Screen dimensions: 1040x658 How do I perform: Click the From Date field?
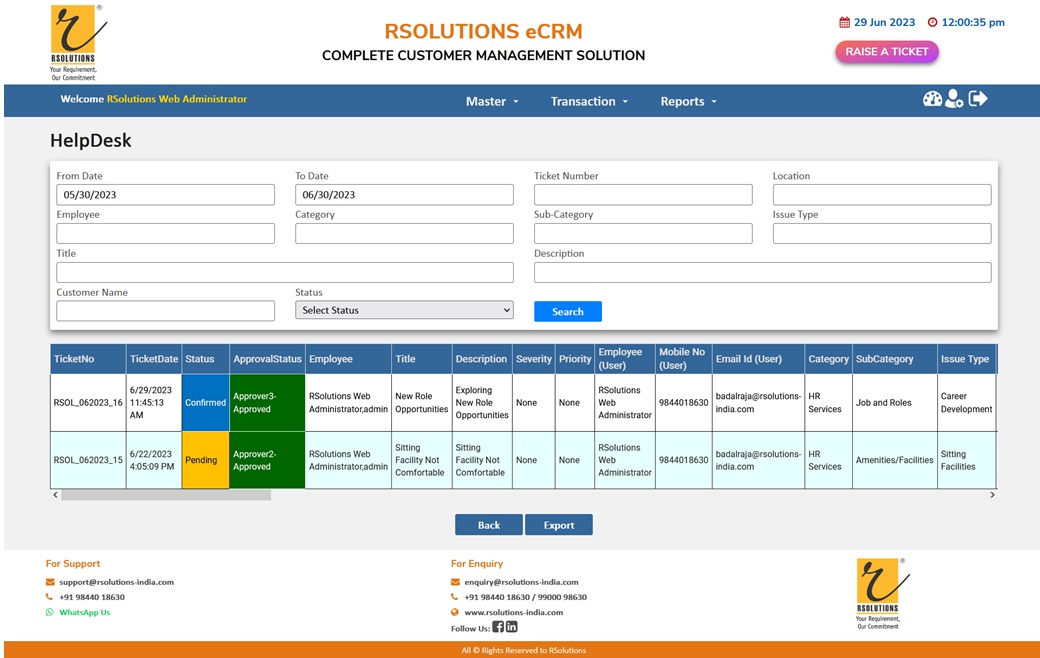(165, 195)
